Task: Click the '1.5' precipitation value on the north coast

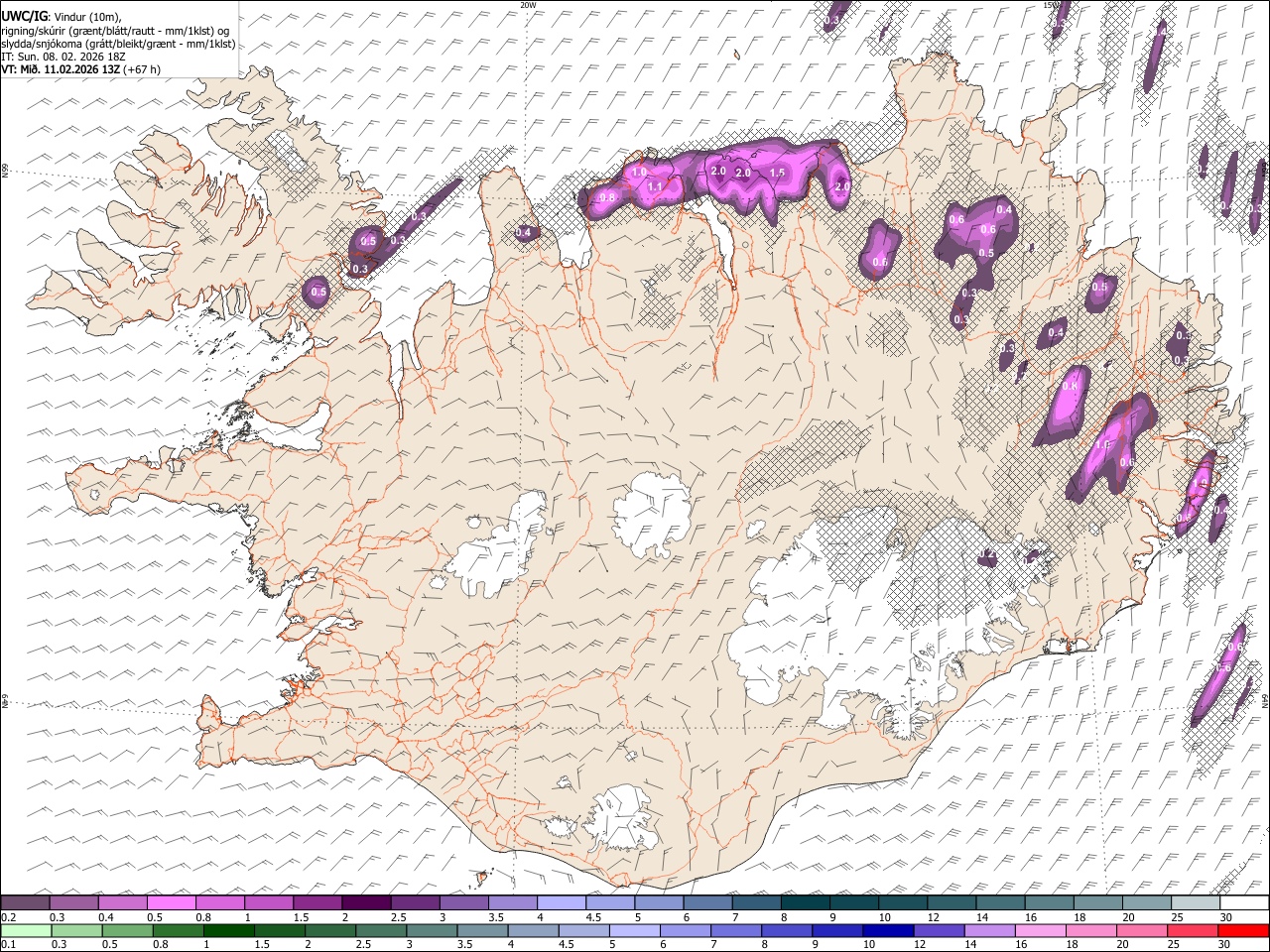Action: pyautogui.click(x=777, y=173)
